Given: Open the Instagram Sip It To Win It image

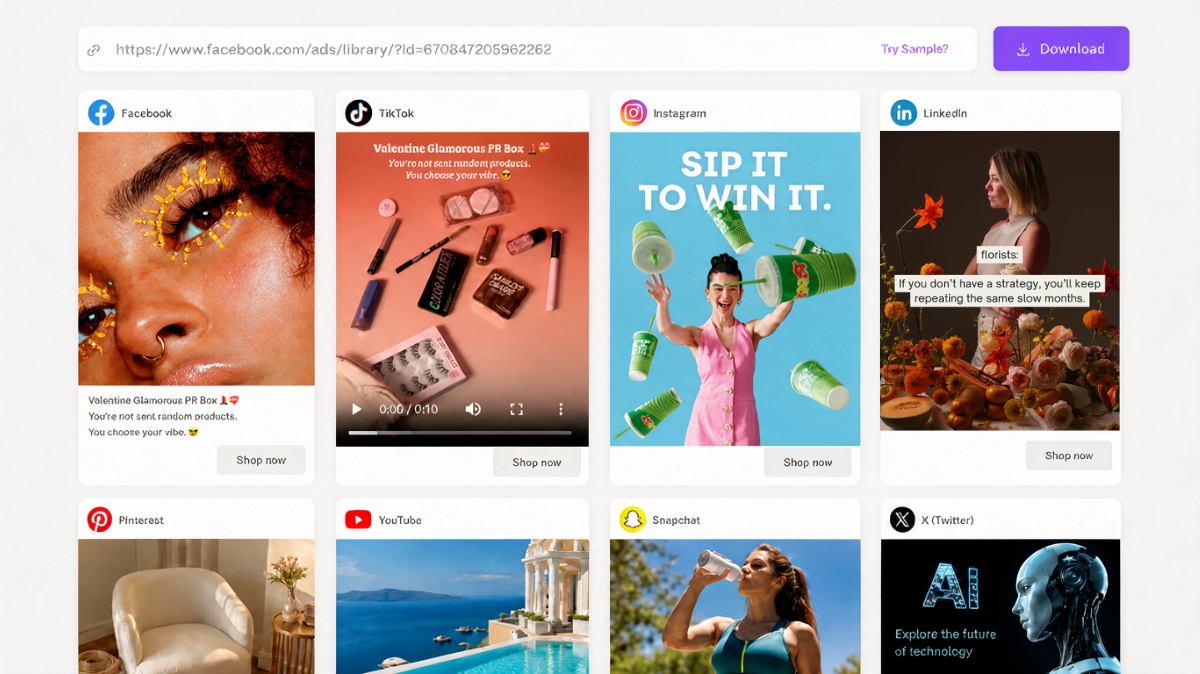Looking at the screenshot, I should [x=735, y=289].
